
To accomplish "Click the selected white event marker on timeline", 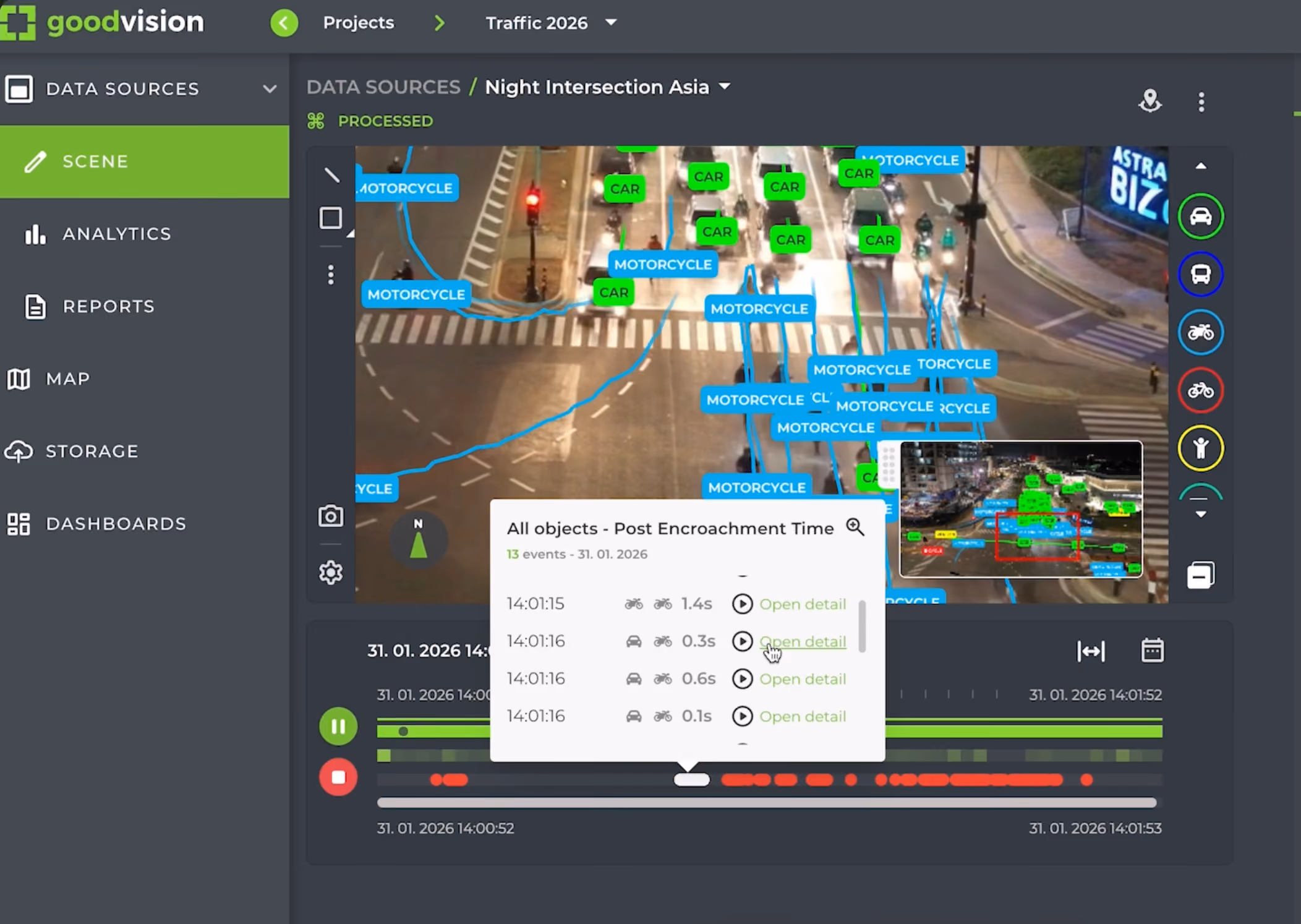I will (x=692, y=780).
